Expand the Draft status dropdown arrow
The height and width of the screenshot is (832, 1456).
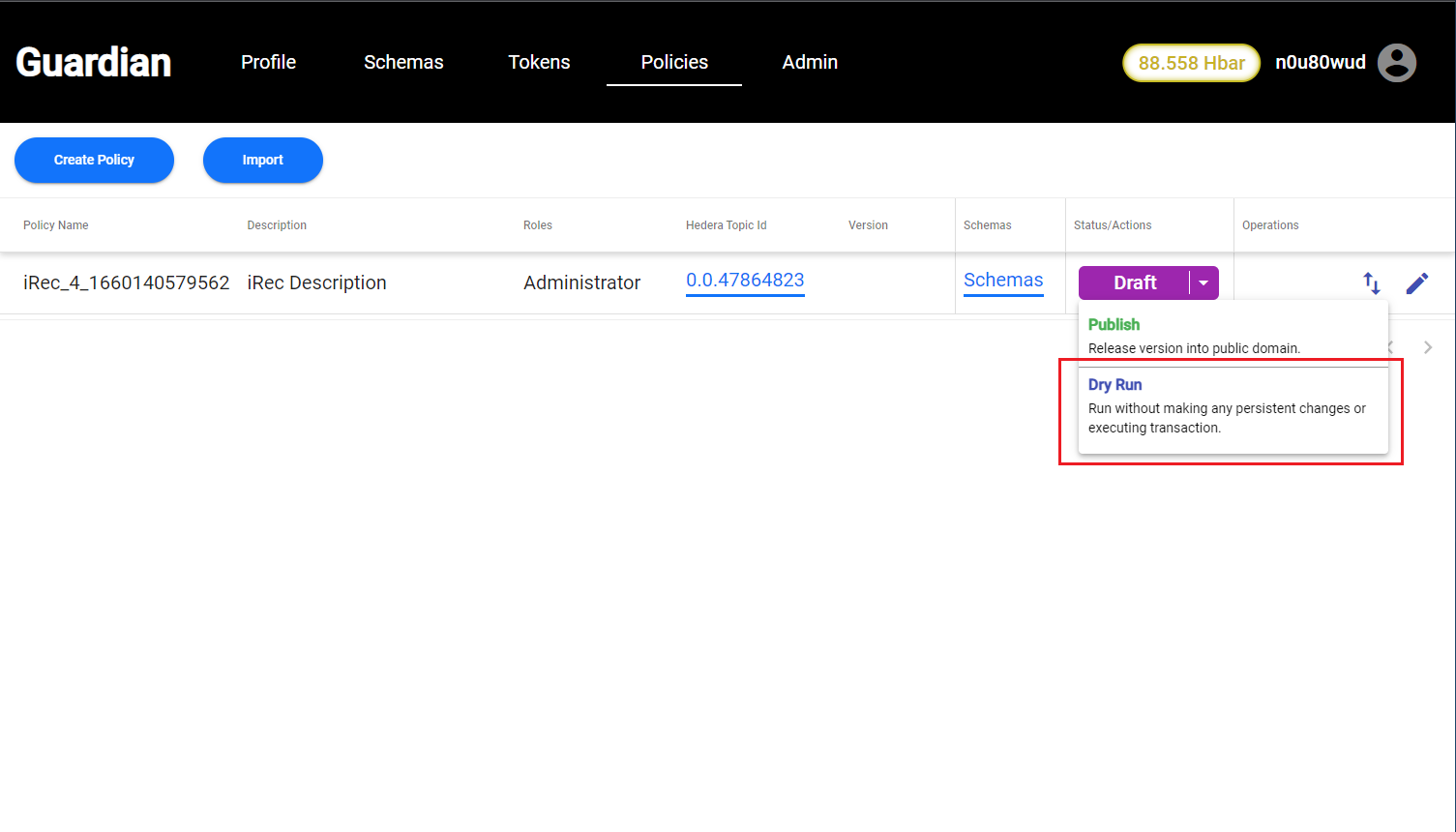click(1203, 282)
